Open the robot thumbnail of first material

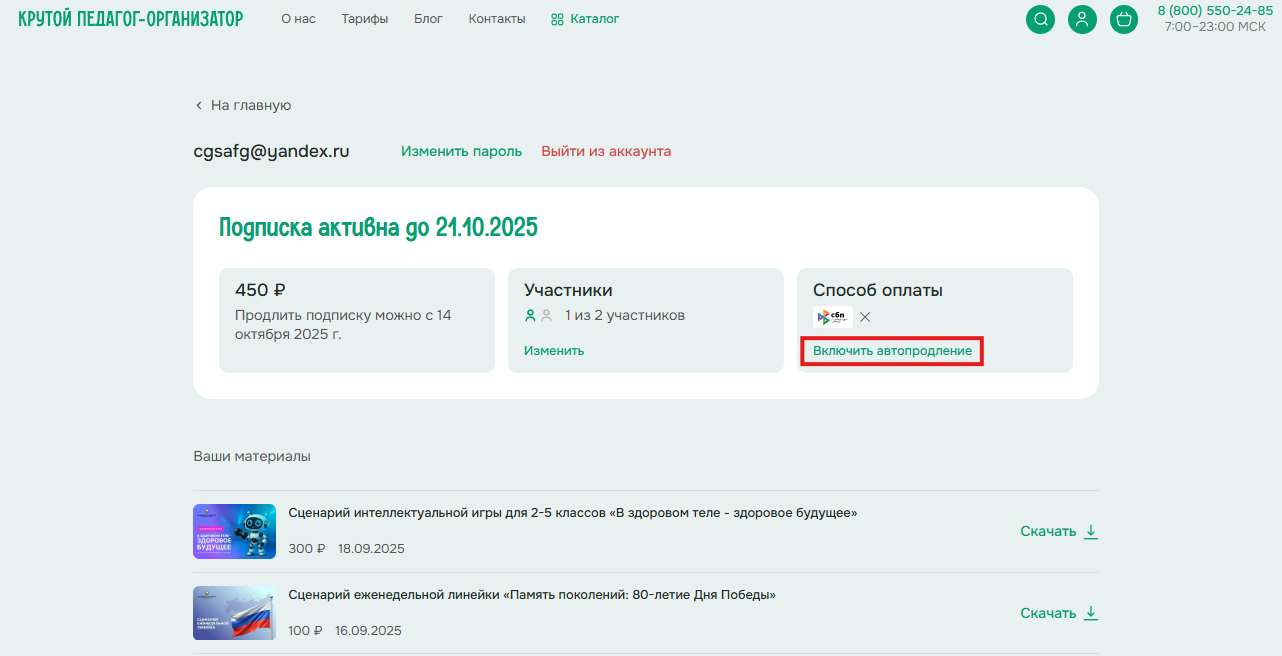234,531
